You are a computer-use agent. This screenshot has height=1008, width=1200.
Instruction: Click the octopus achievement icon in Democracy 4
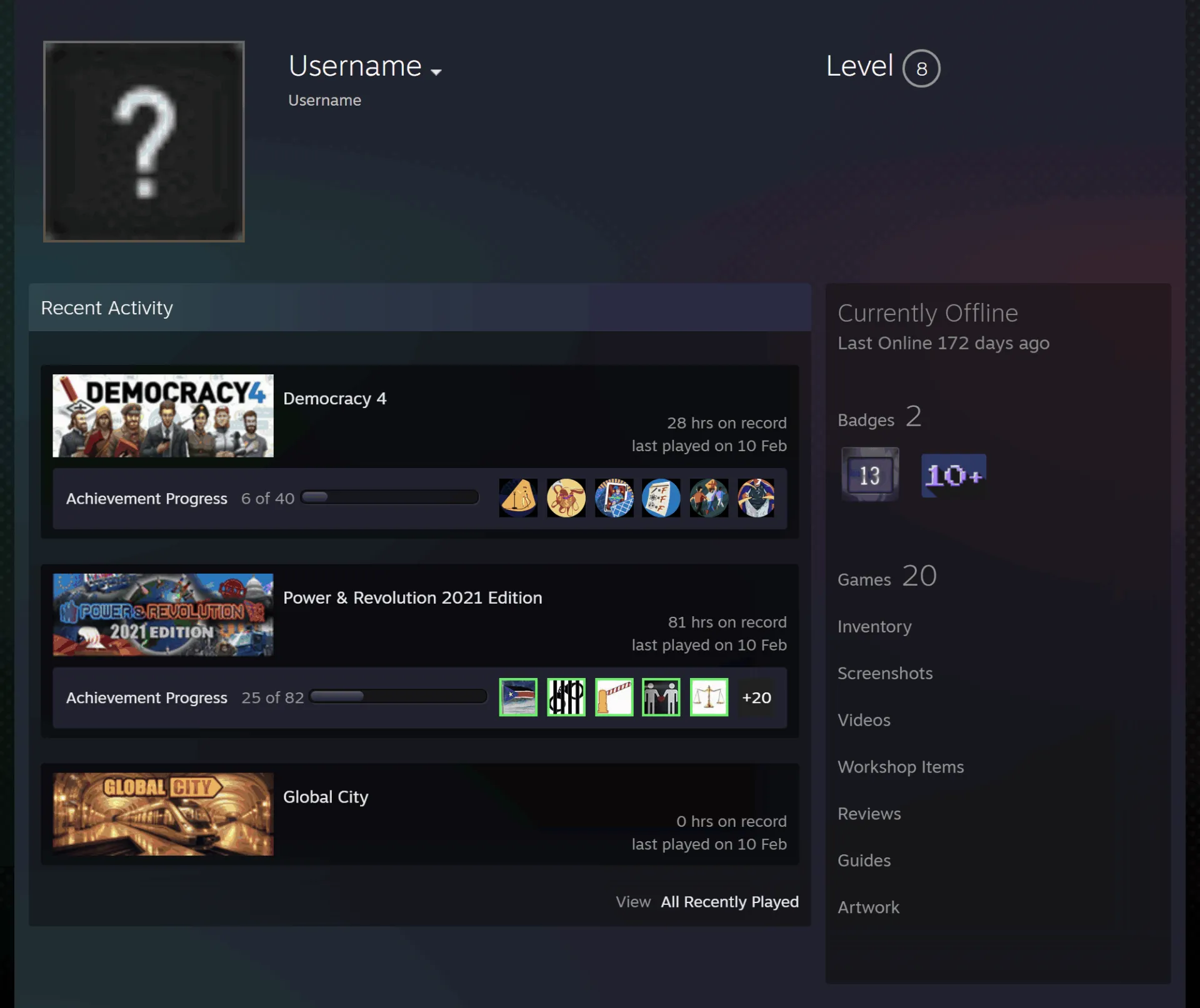coord(566,498)
